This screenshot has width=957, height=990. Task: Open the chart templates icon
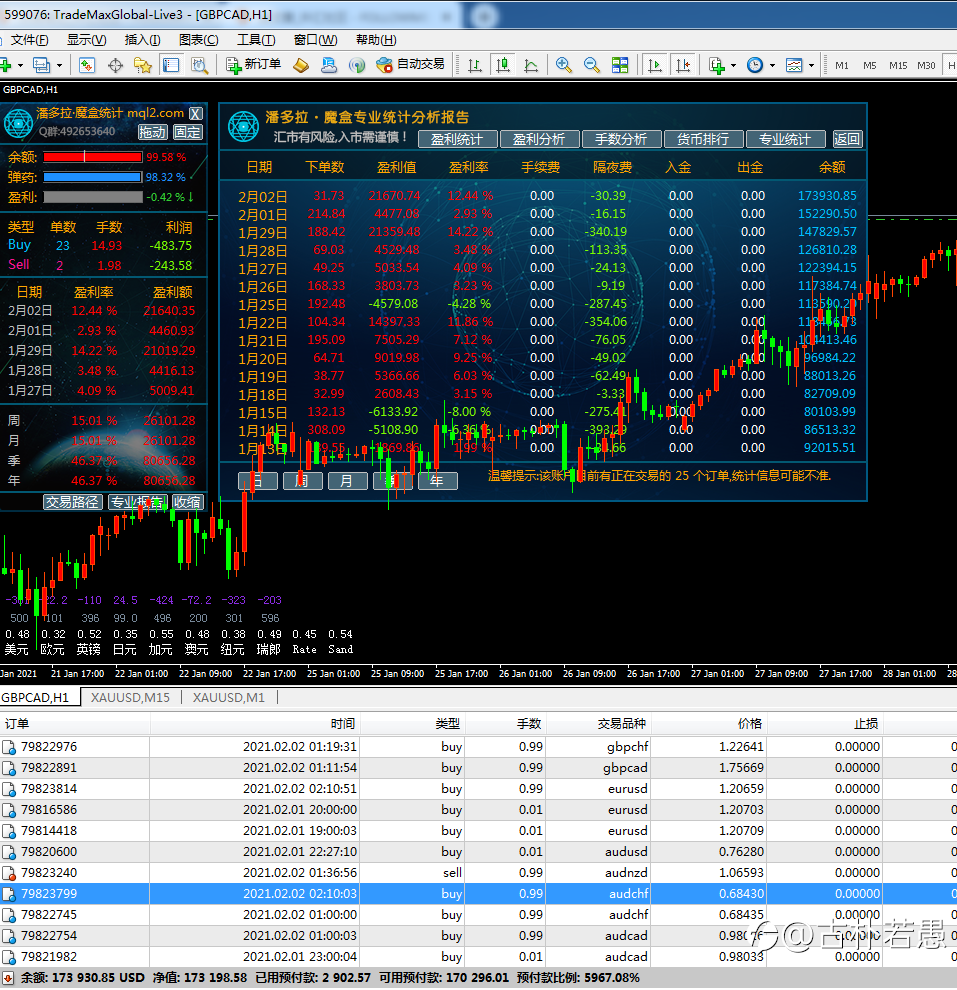[794, 65]
